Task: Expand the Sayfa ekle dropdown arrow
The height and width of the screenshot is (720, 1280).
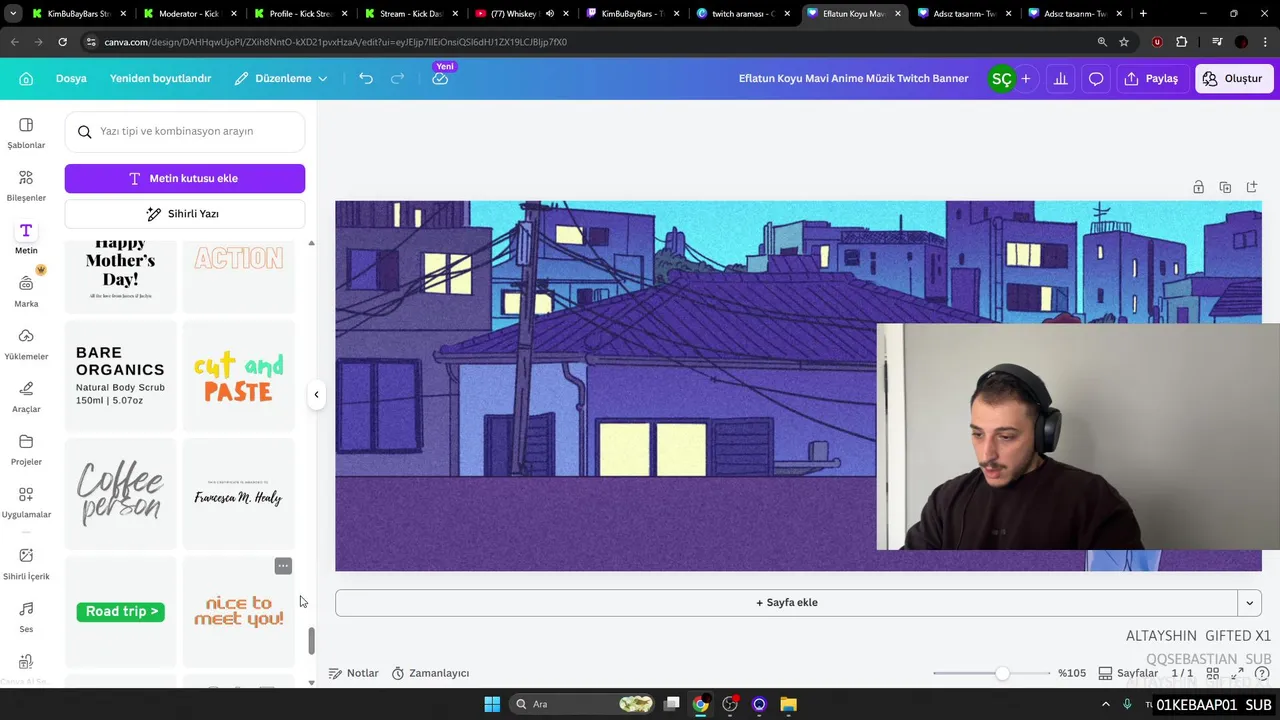Action: 1250,603
